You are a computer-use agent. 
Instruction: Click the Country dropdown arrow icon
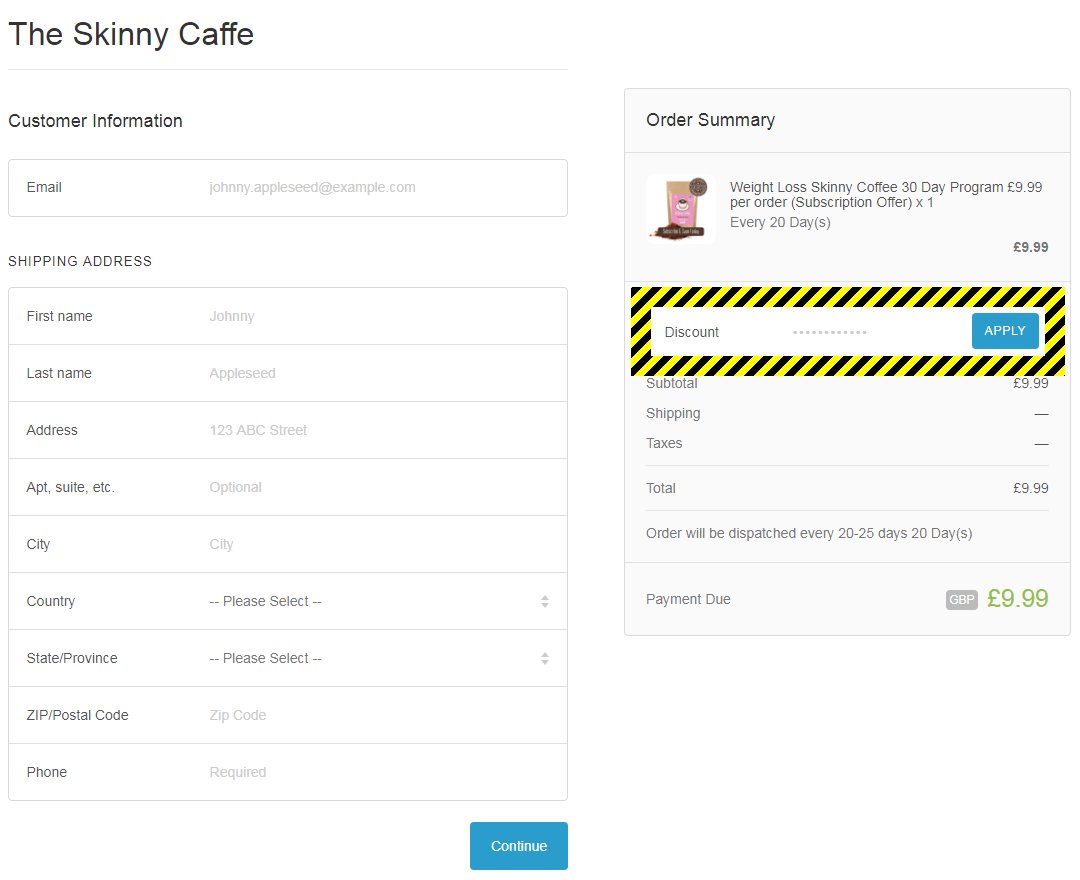545,601
